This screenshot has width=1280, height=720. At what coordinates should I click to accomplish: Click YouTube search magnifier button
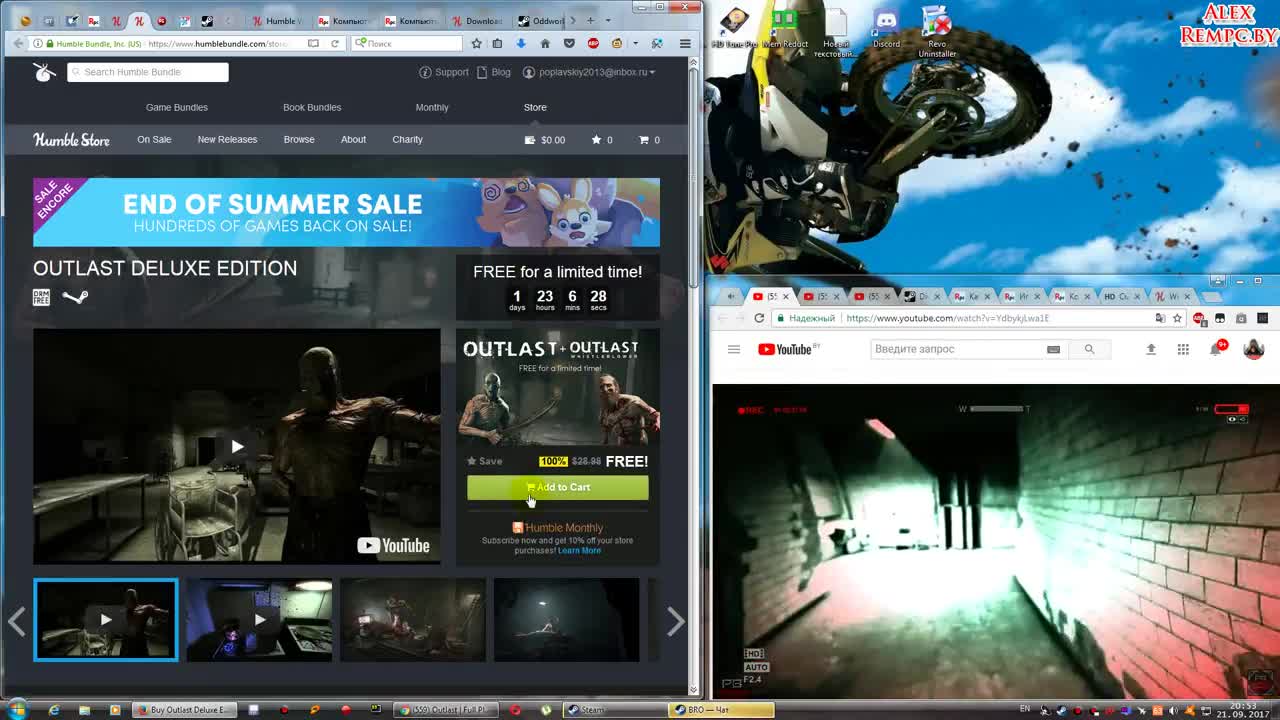coord(1089,349)
